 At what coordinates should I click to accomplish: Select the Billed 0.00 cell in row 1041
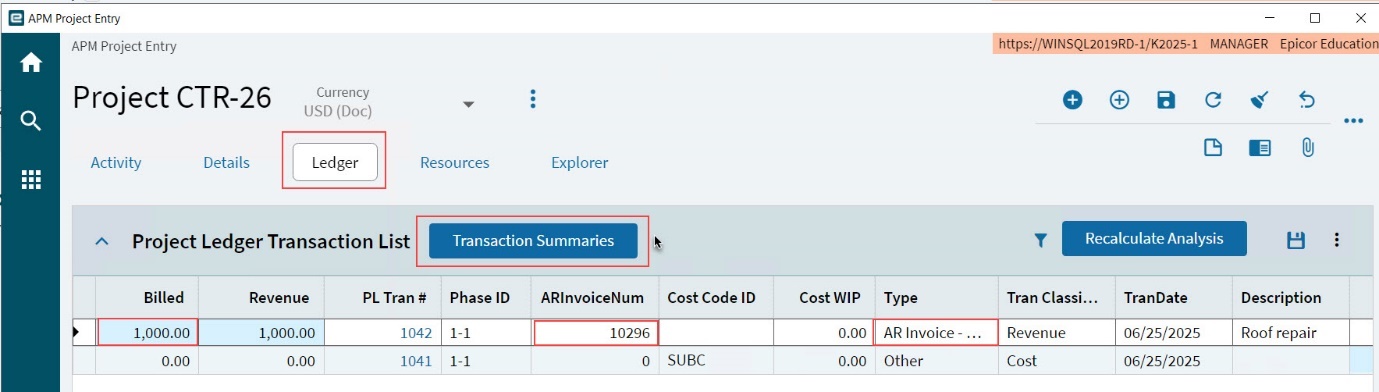147,360
